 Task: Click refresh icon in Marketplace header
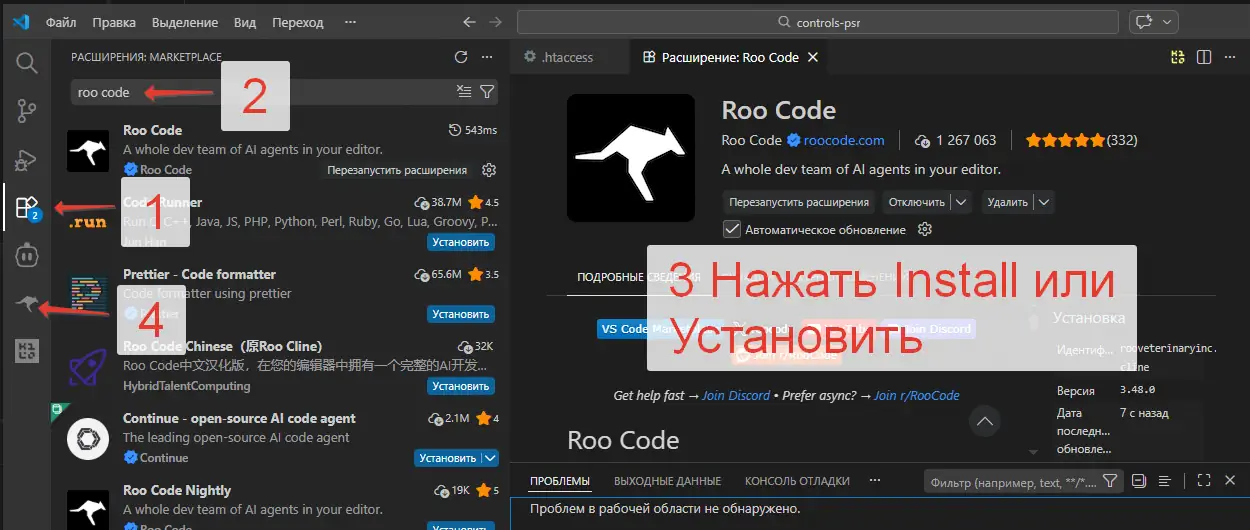461,57
